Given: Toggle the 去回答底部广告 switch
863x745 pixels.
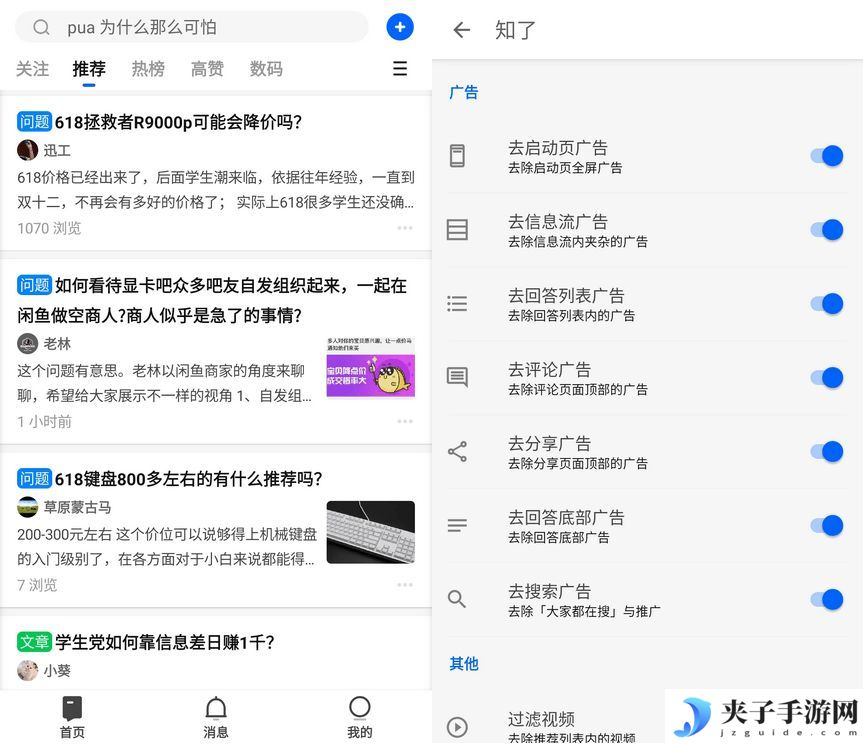Looking at the screenshot, I should coord(827,525).
